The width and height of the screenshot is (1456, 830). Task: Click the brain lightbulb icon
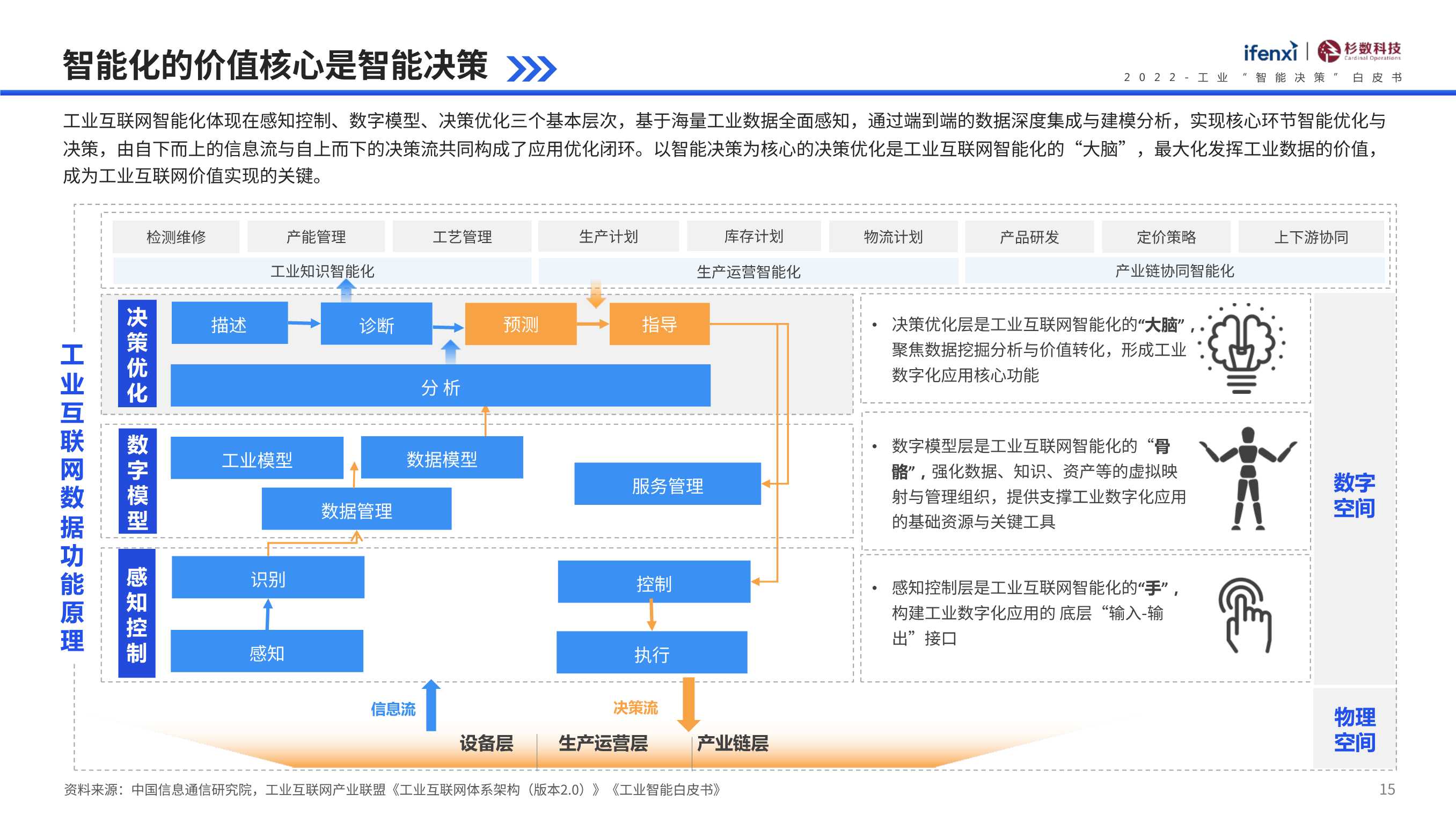click(1243, 348)
